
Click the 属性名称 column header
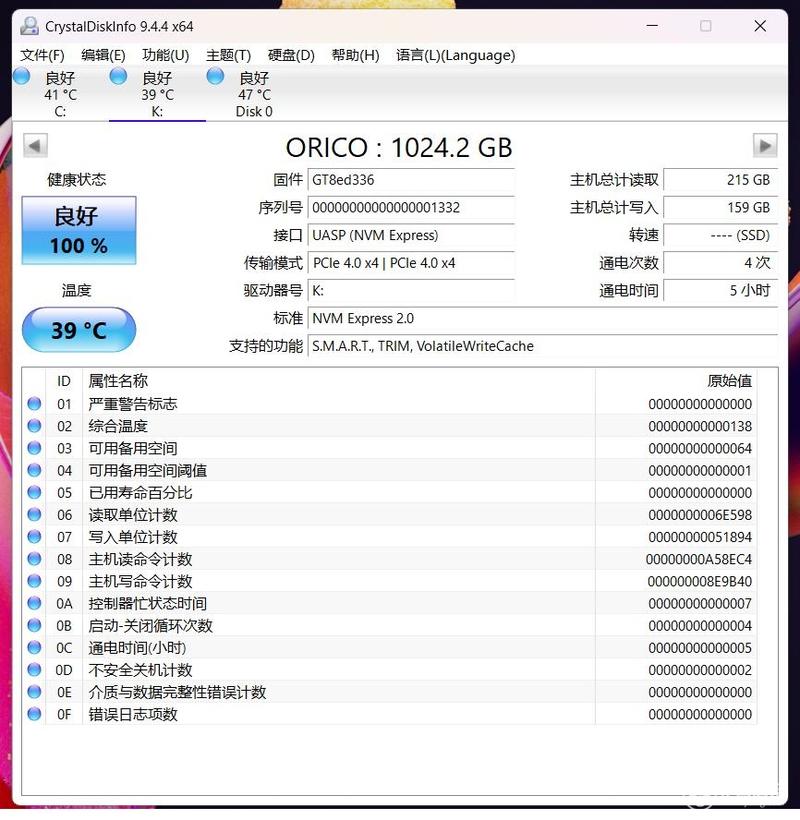338,381
